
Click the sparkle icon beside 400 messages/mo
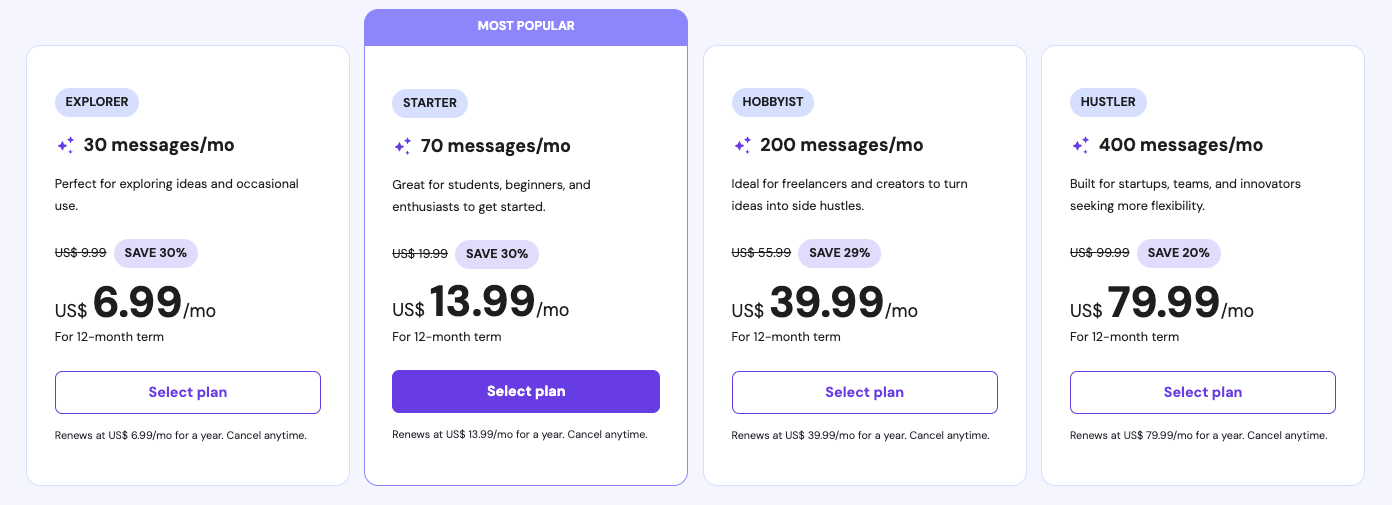click(x=1080, y=145)
